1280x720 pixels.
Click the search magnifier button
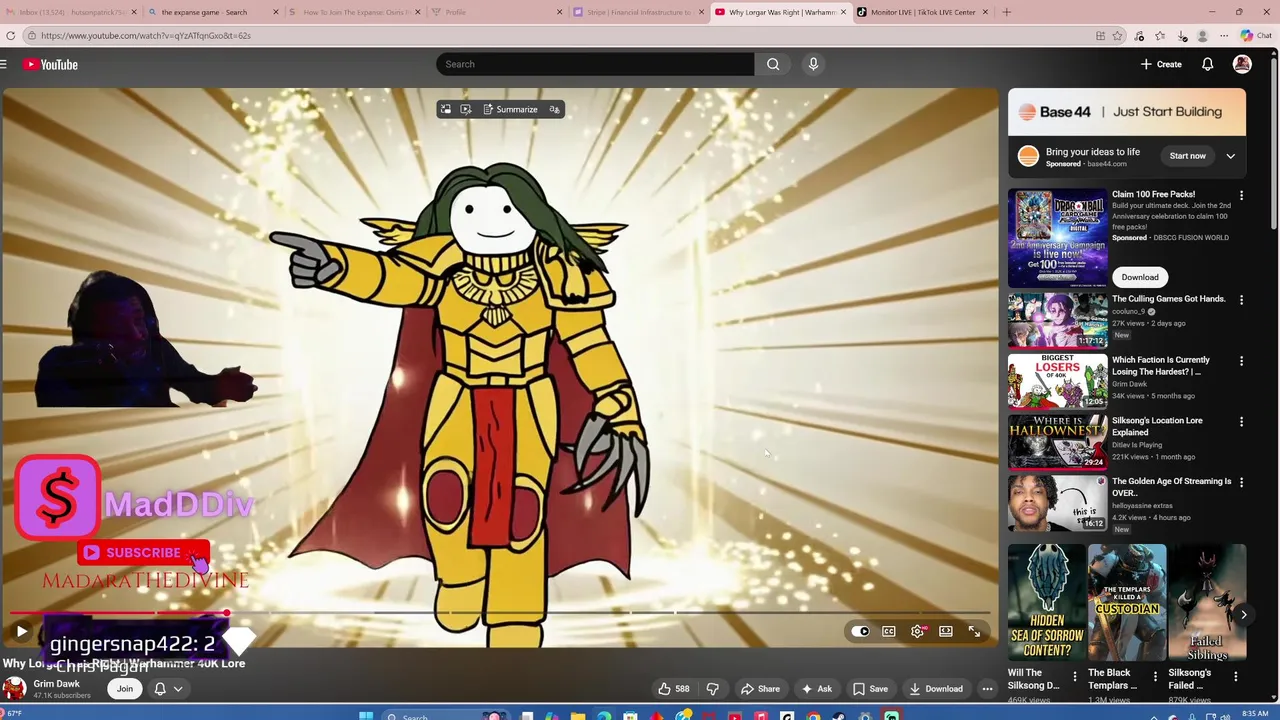pyautogui.click(x=773, y=64)
